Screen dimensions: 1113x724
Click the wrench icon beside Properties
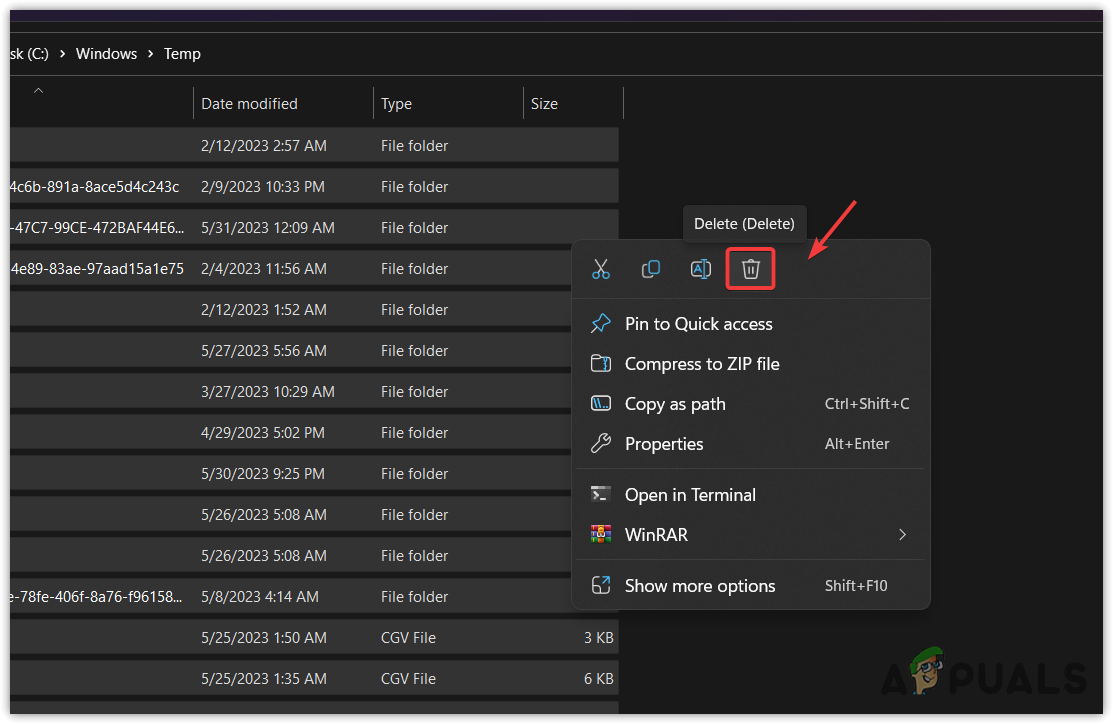point(601,444)
